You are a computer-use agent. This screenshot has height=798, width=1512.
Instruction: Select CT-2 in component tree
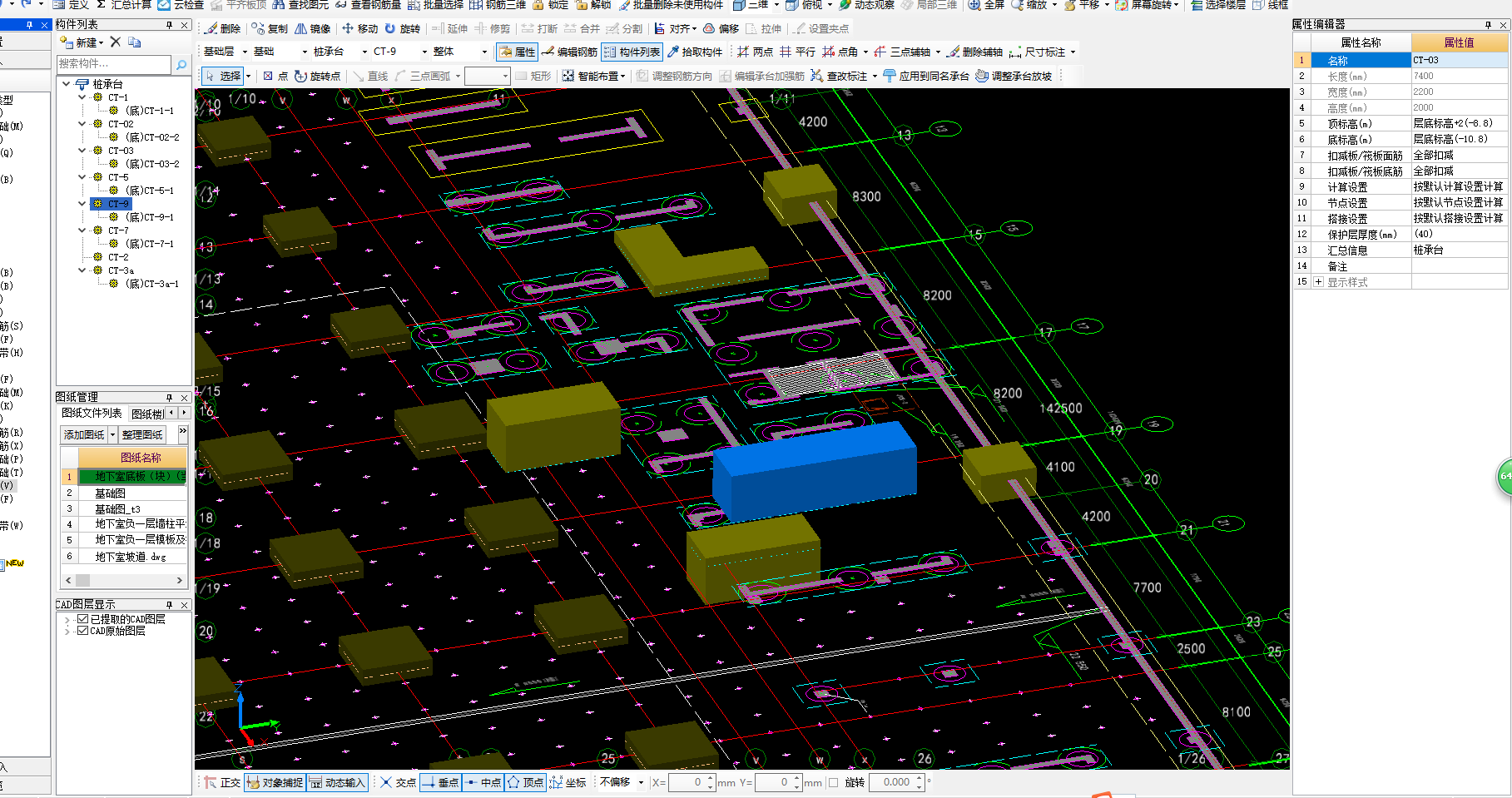click(x=117, y=257)
